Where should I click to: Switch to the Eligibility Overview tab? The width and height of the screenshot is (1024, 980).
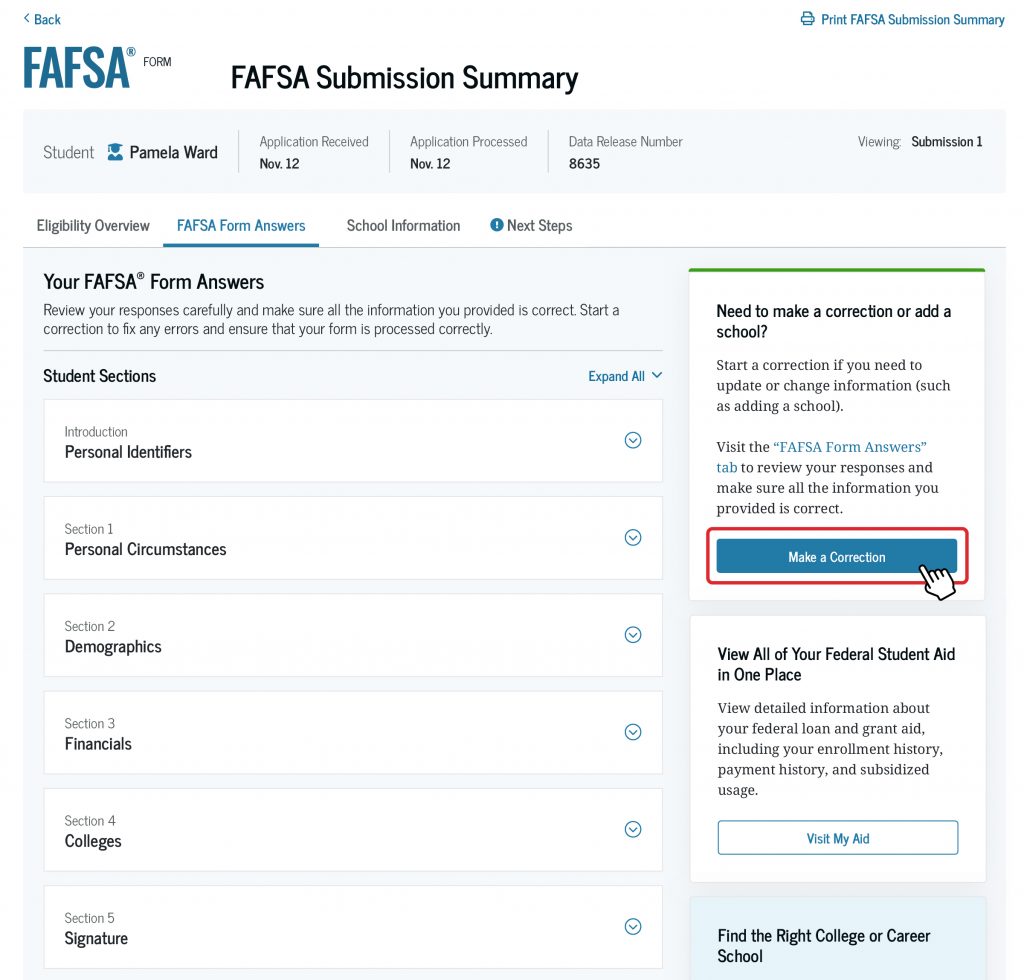click(x=93, y=226)
